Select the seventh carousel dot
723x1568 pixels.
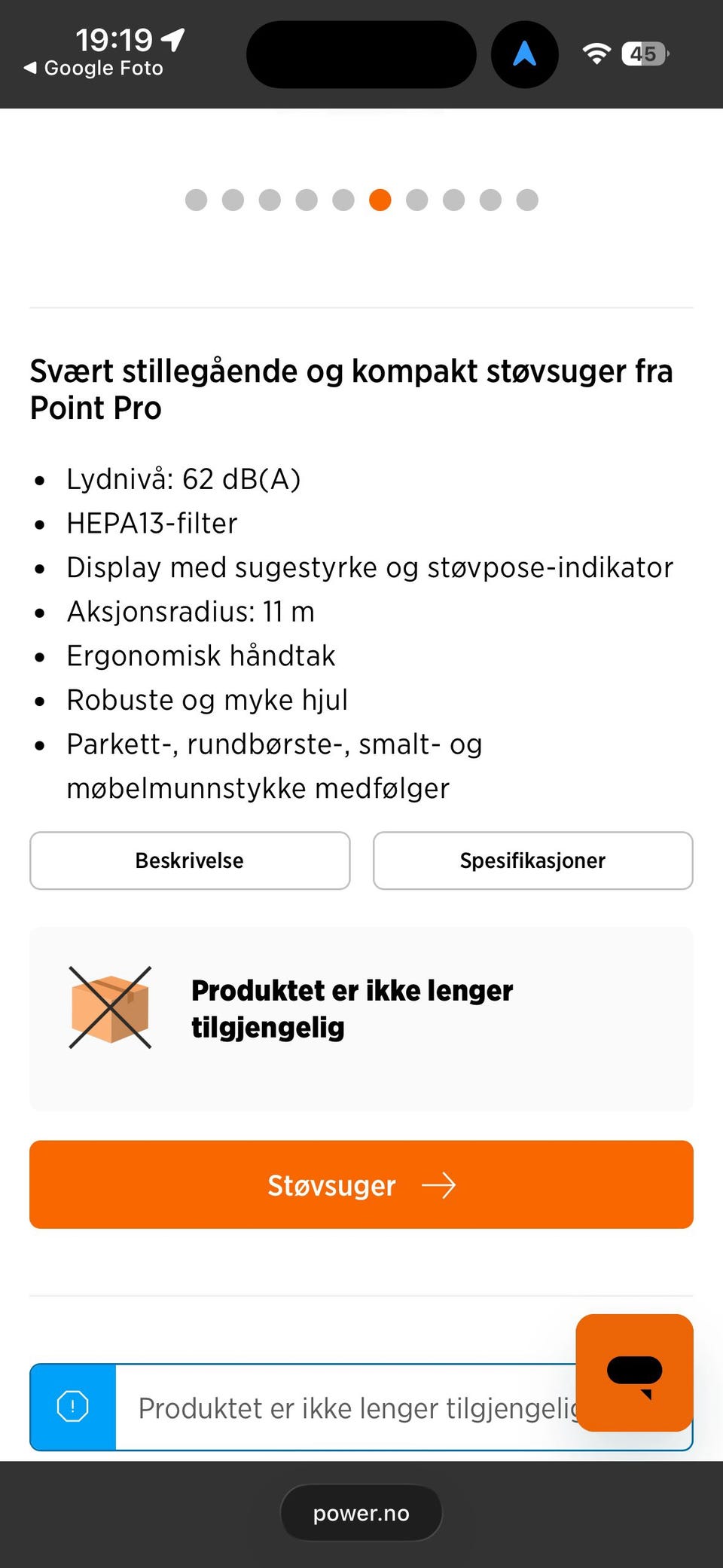click(x=416, y=200)
